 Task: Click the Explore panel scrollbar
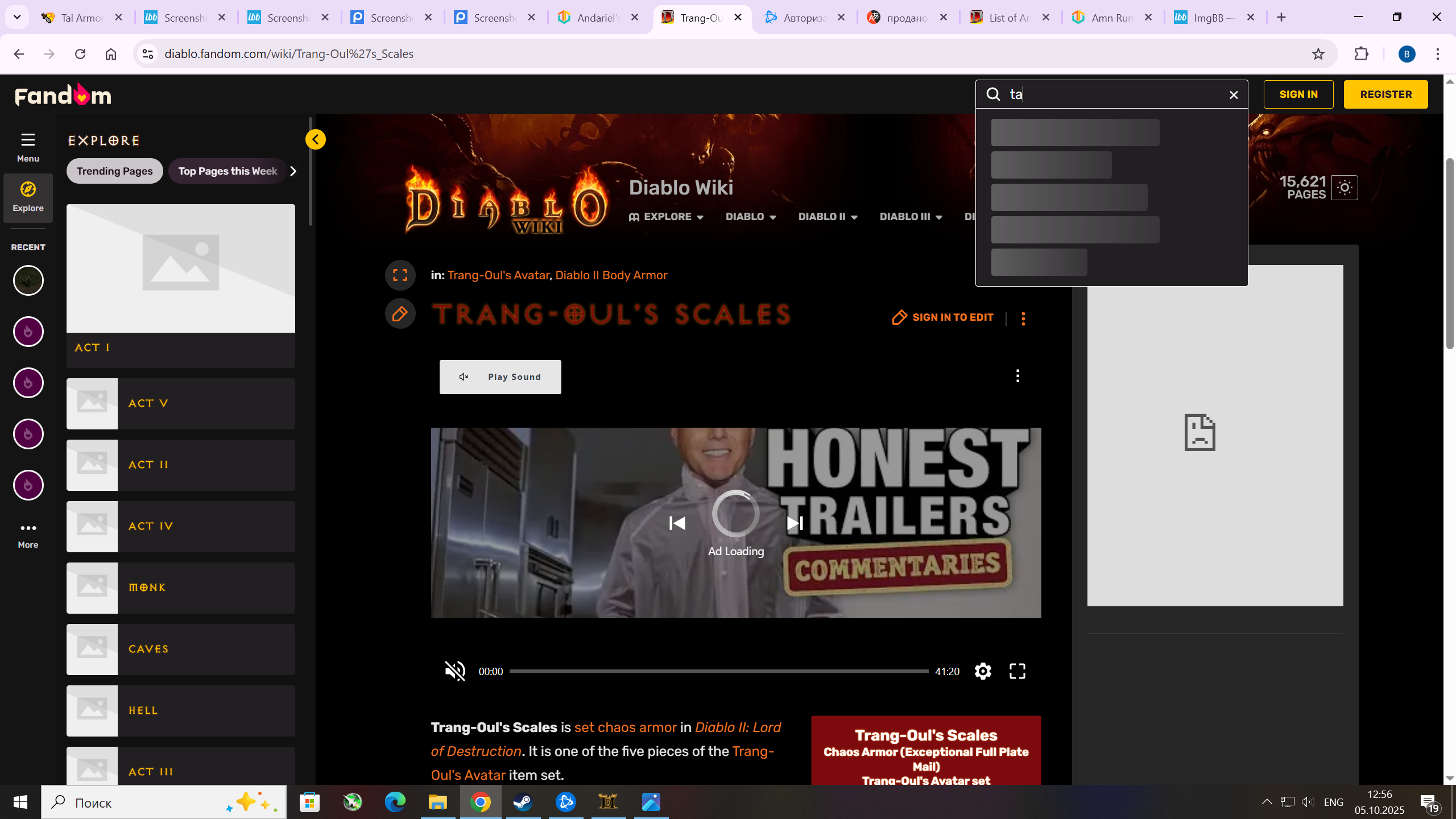click(x=311, y=171)
